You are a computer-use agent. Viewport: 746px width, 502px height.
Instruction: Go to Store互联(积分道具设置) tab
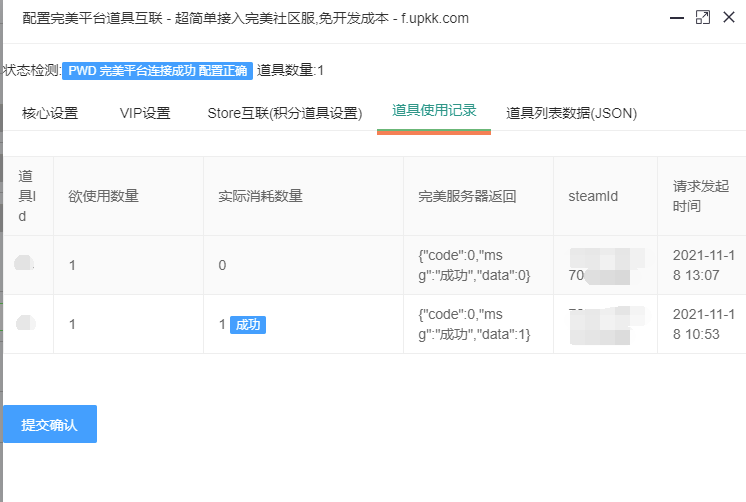(x=284, y=113)
